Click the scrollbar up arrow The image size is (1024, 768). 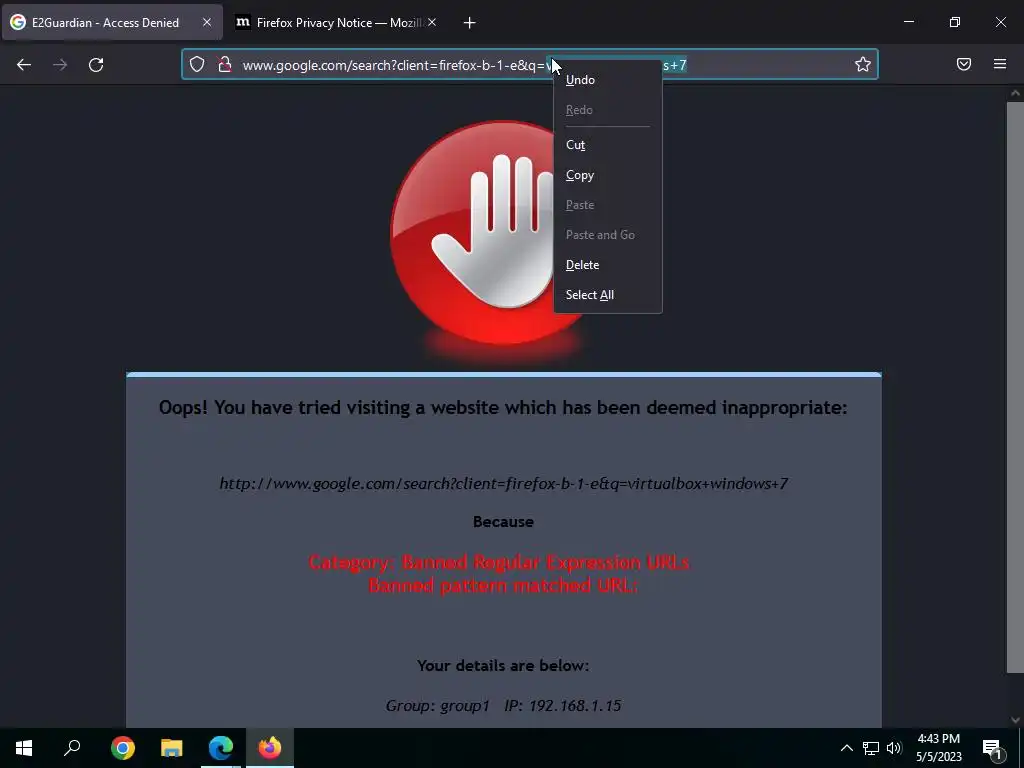[x=1015, y=93]
